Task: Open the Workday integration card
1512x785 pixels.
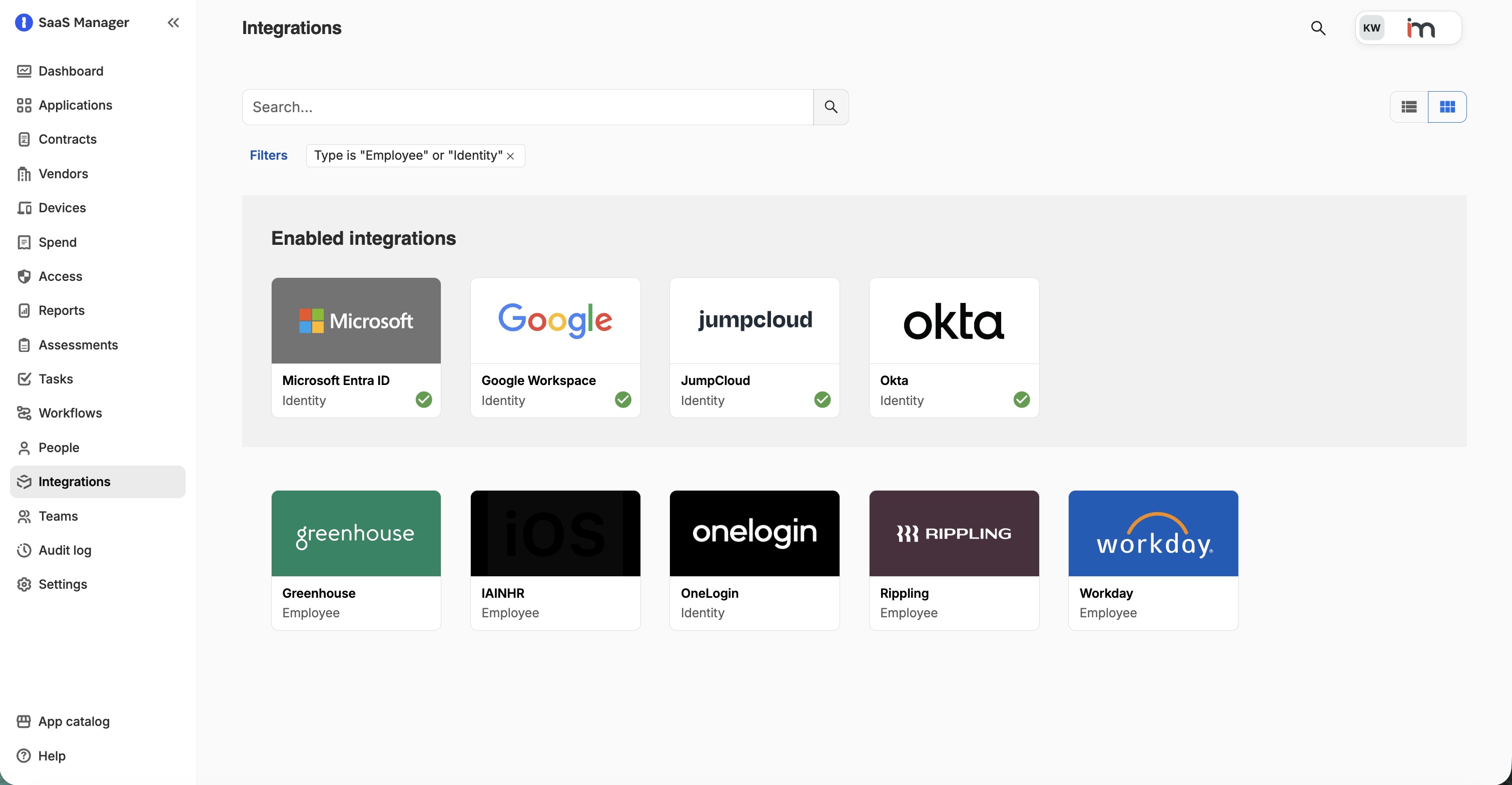Action: pyautogui.click(x=1153, y=560)
